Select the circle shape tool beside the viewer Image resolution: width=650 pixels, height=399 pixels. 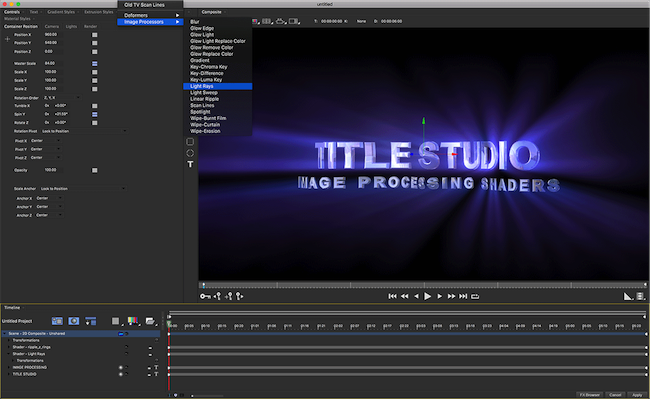[190, 153]
